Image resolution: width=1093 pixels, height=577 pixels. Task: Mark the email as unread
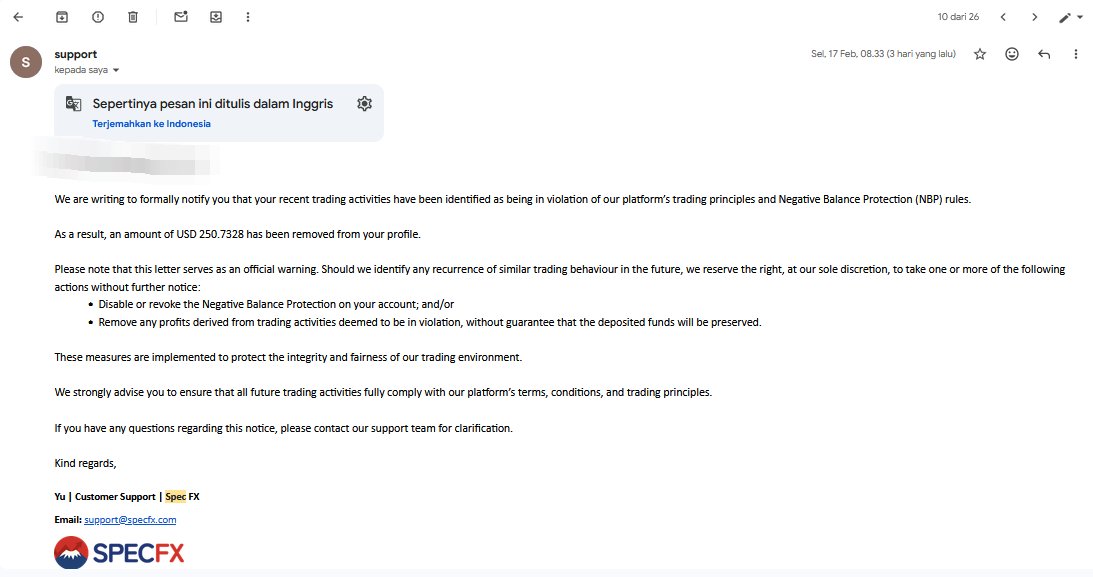pos(181,17)
